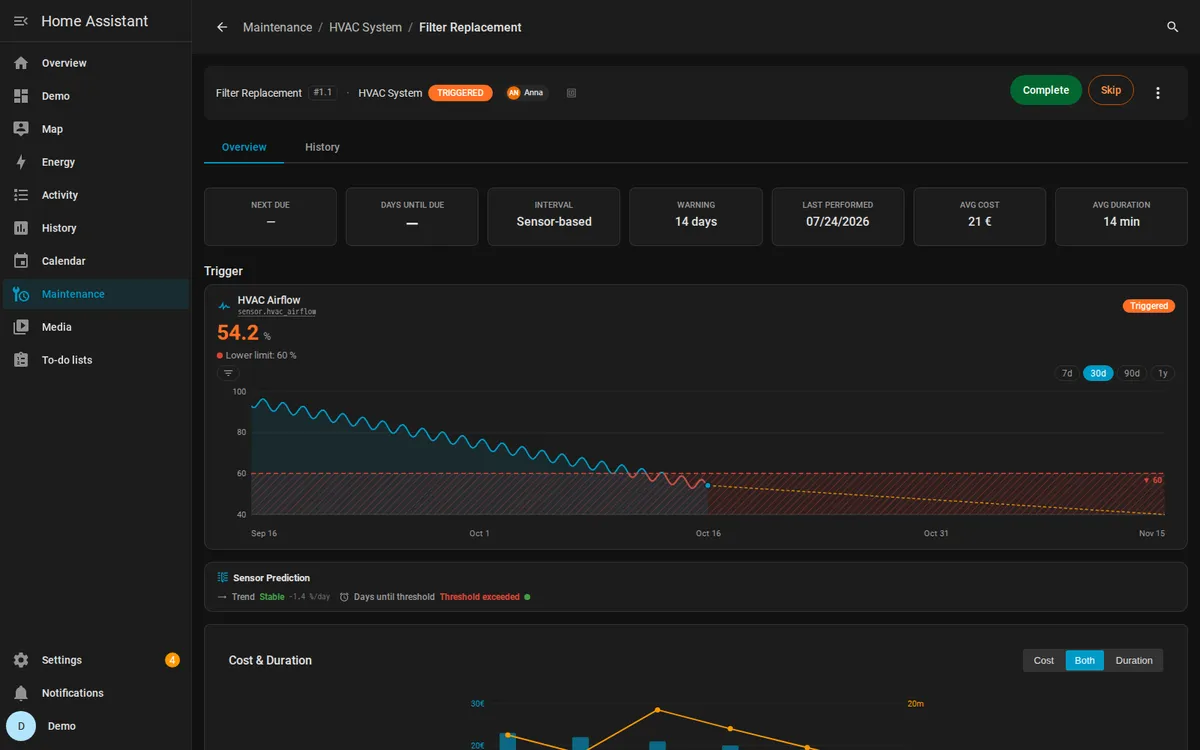The image size is (1200, 750).
Task: Open the chart filter icon button
Action: [228, 373]
